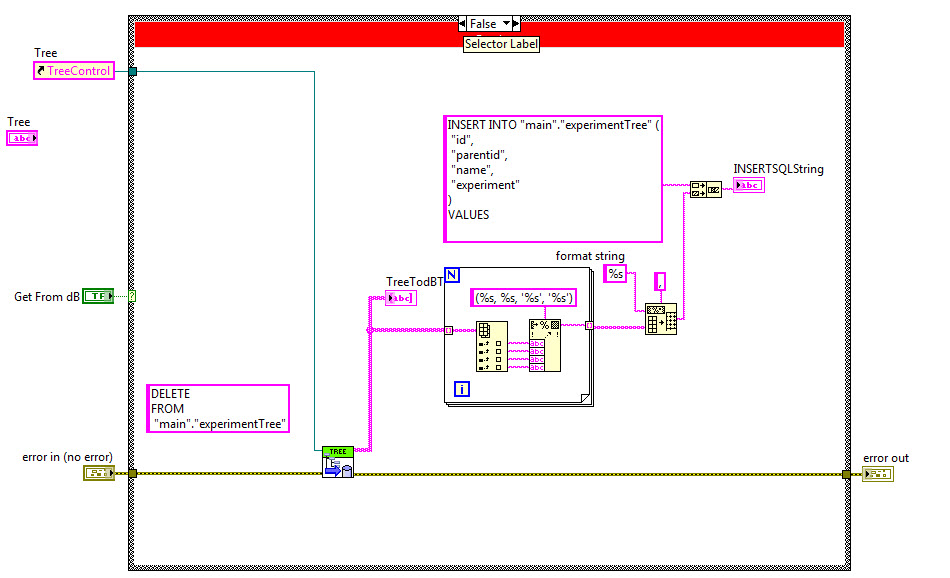This screenshot has height=578, width=950.
Task: Click the TREE subVI node
Action: 337,462
